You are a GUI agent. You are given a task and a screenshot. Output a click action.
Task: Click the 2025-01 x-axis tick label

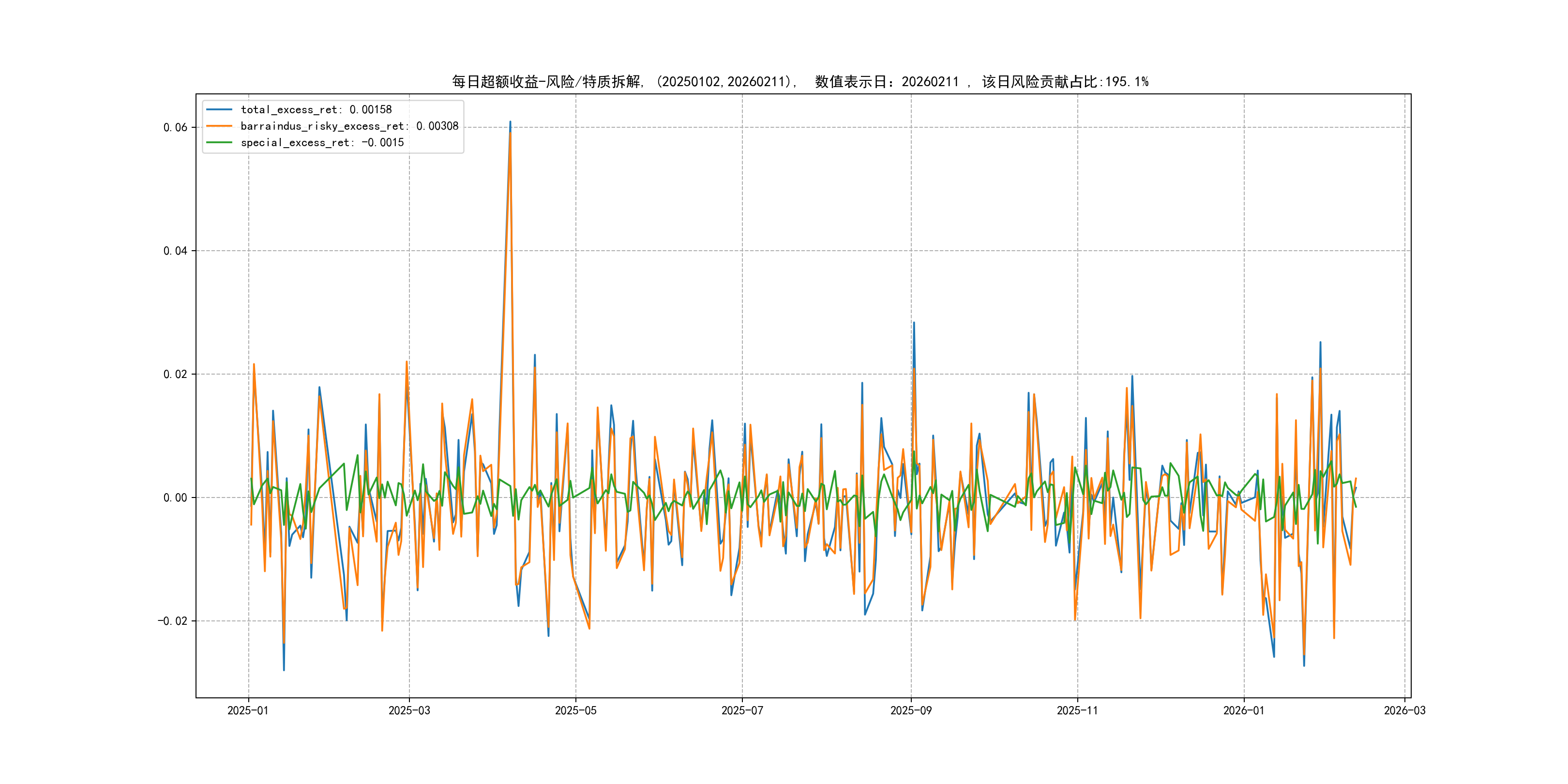[x=248, y=711]
